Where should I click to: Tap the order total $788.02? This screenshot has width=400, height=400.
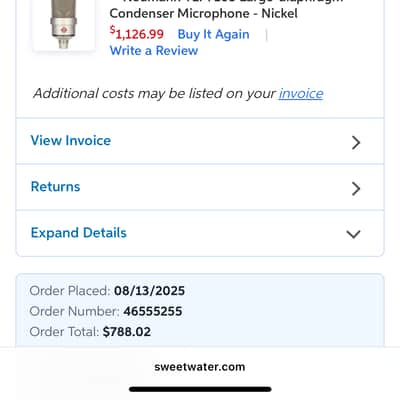pyautogui.click(x=127, y=332)
